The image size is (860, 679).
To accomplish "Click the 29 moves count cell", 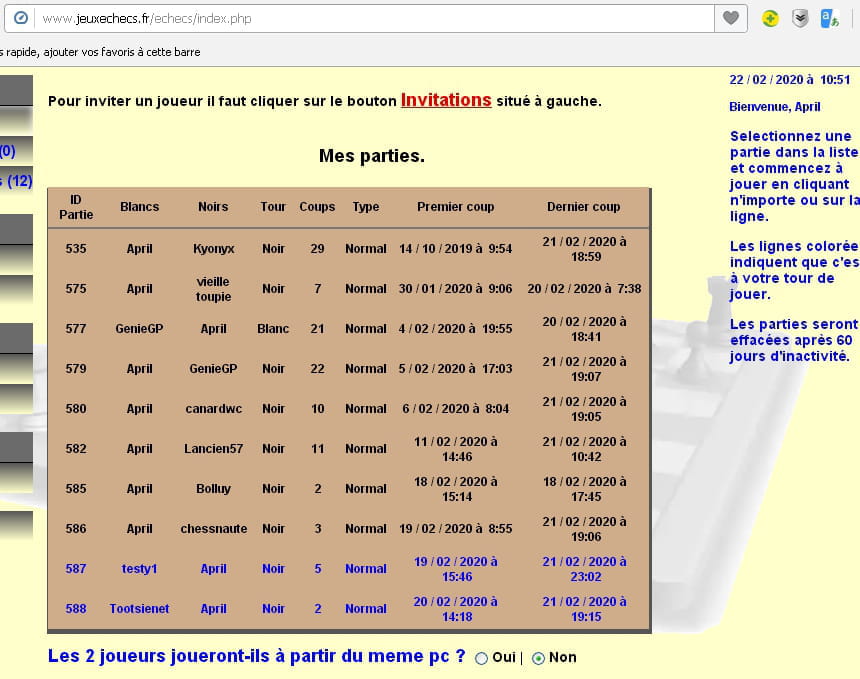I will 317,249.
